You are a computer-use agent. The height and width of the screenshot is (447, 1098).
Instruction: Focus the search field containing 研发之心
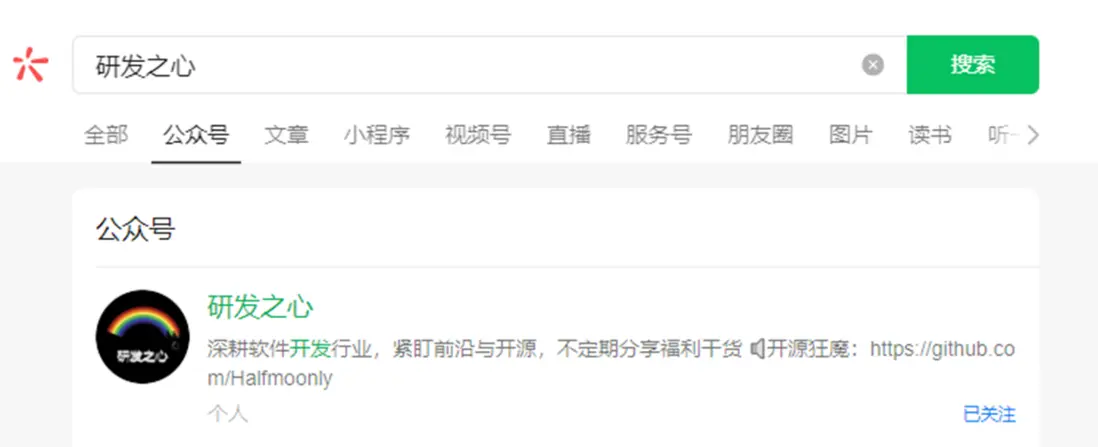(x=489, y=64)
